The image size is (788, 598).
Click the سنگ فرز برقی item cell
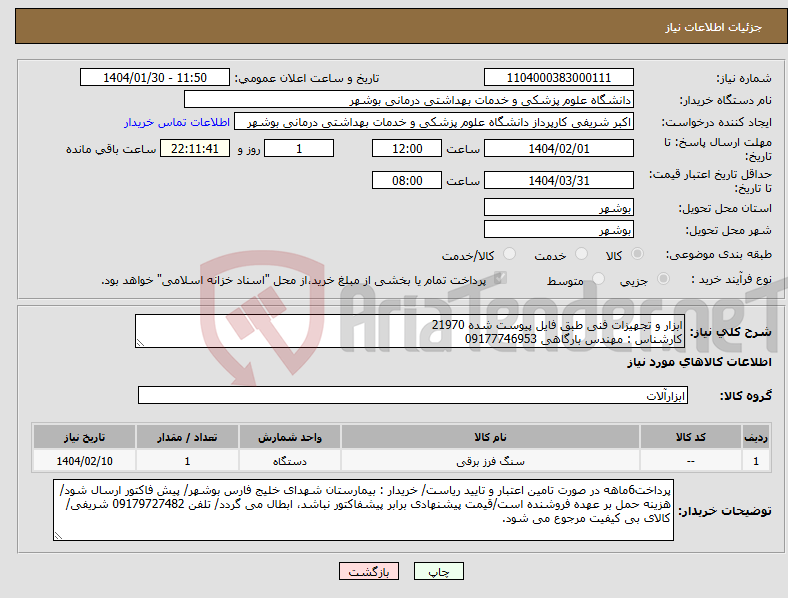490,461
